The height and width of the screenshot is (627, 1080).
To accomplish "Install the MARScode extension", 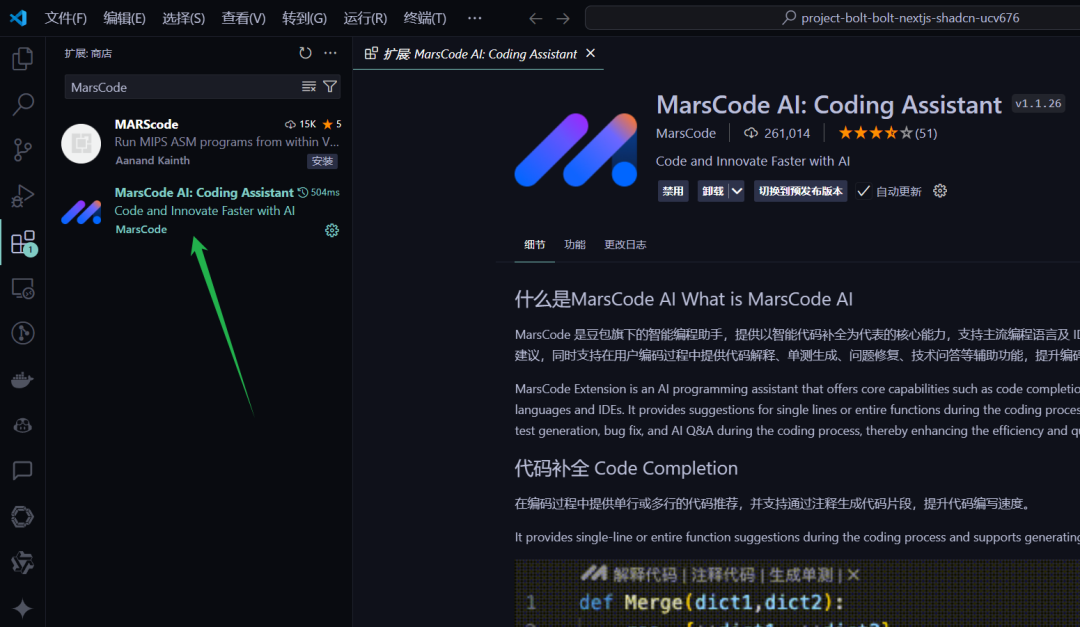I will tap(322, 161).
